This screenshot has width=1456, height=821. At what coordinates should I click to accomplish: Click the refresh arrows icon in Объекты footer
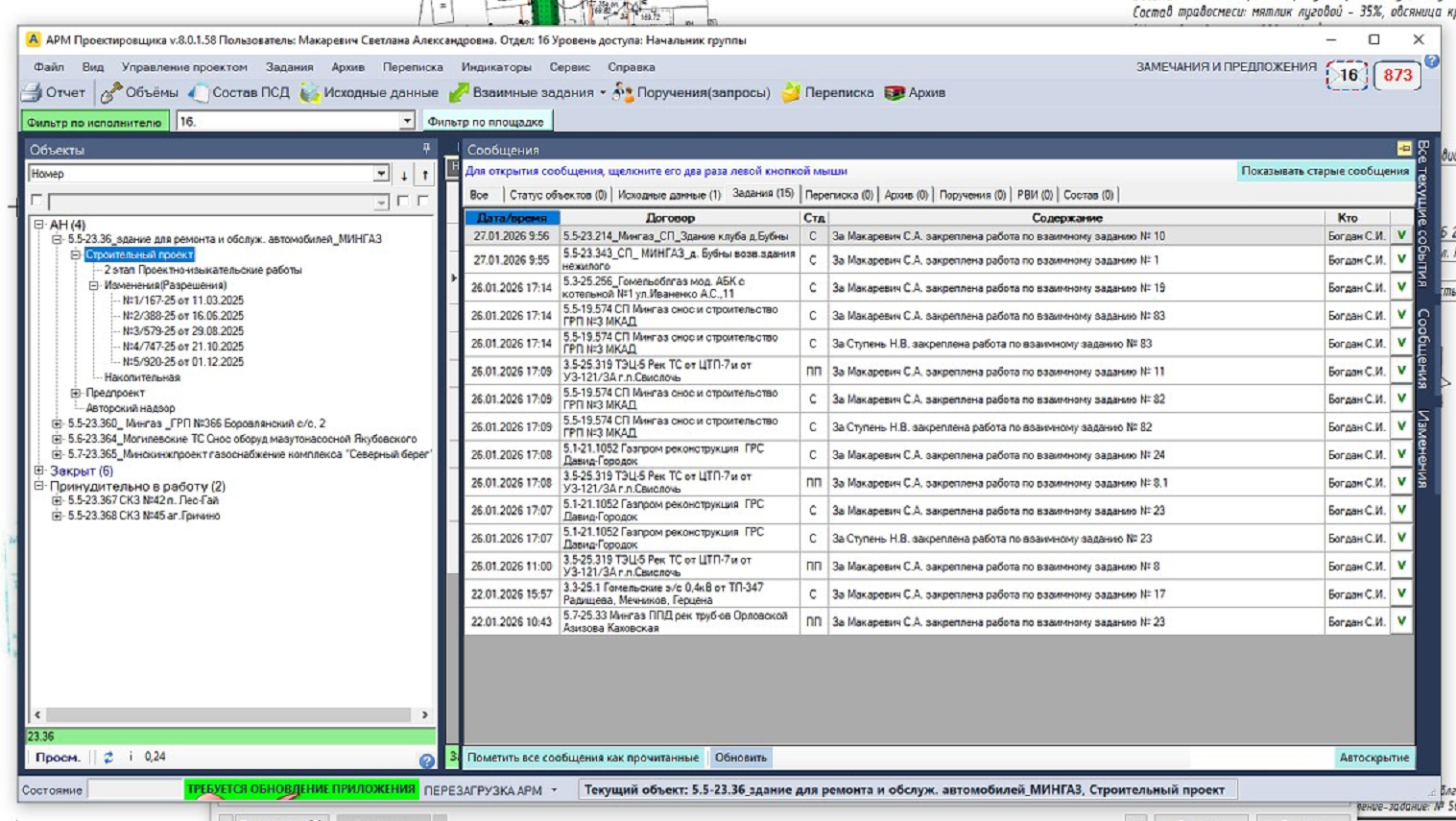[108, 758]
